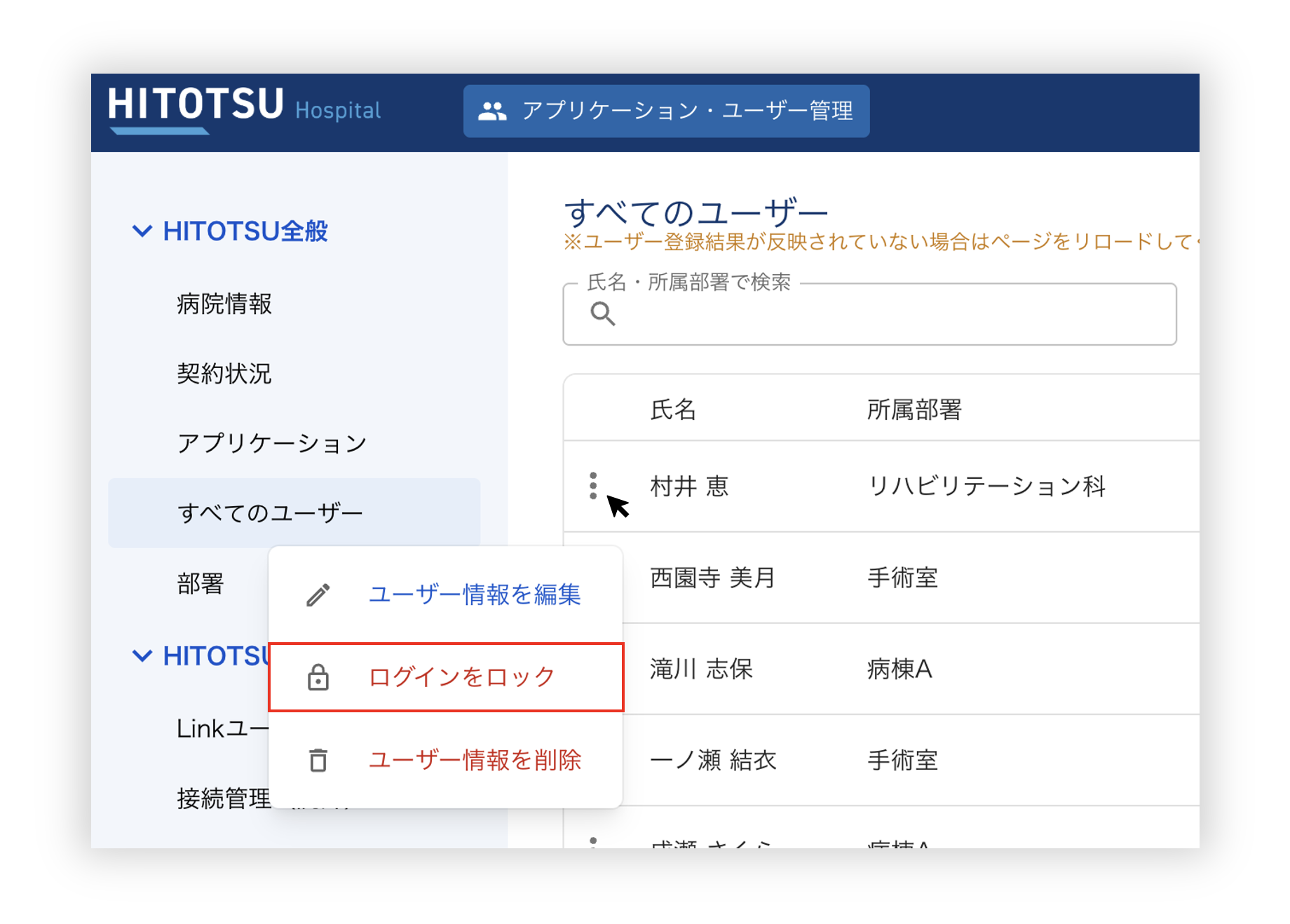
Task: Click the pencil edit icon in context menu
Action: [318, 595]
